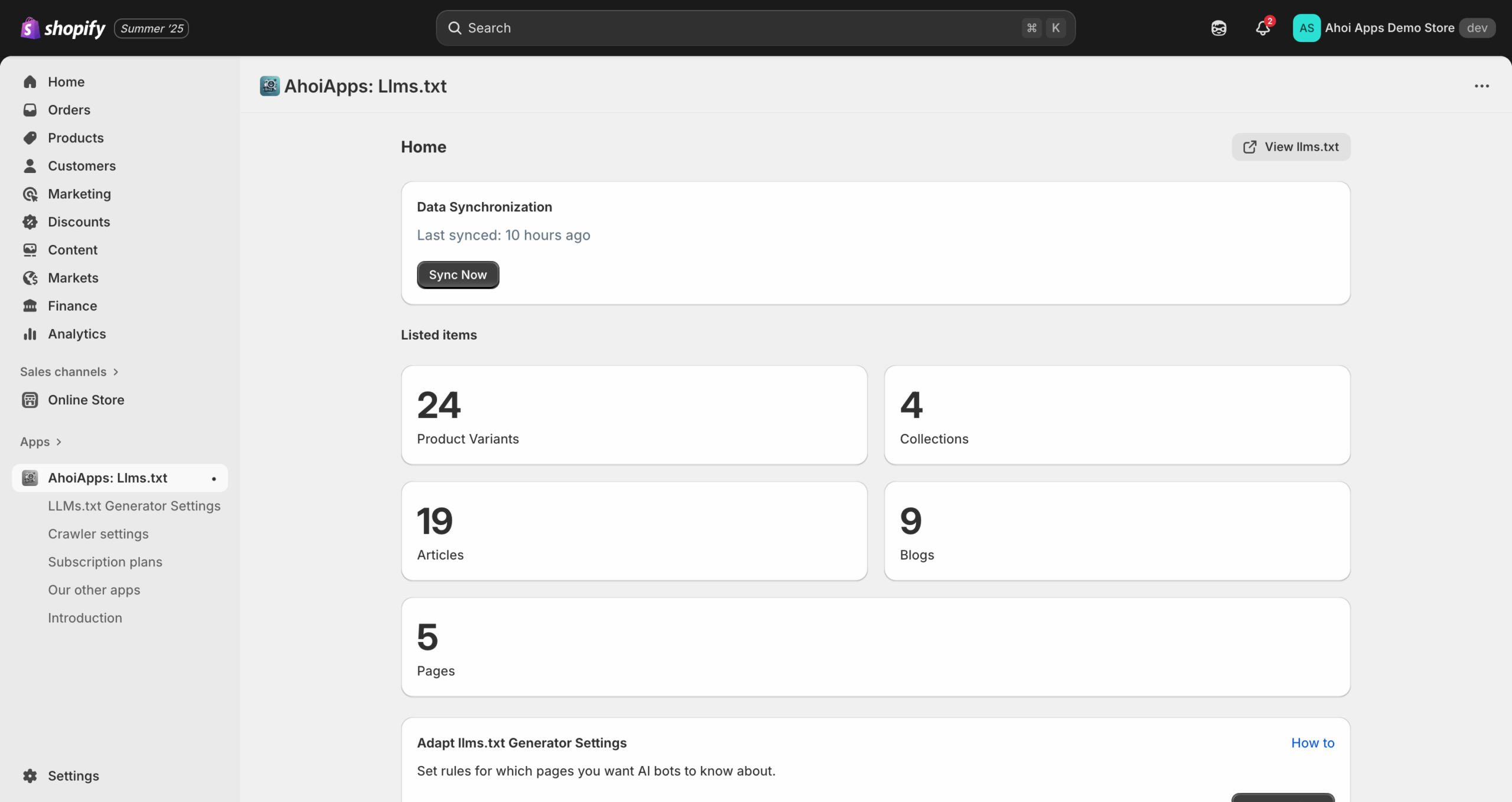Open the Sidekick assistant icon
Image resolution: width=1512 pixels, height=802 pixels.
[1218, 28]
